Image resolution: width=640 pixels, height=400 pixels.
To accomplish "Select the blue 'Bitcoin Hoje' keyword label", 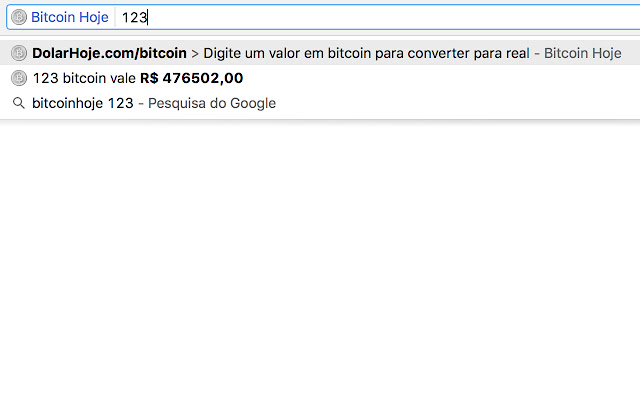I will (x=70, y=17).
